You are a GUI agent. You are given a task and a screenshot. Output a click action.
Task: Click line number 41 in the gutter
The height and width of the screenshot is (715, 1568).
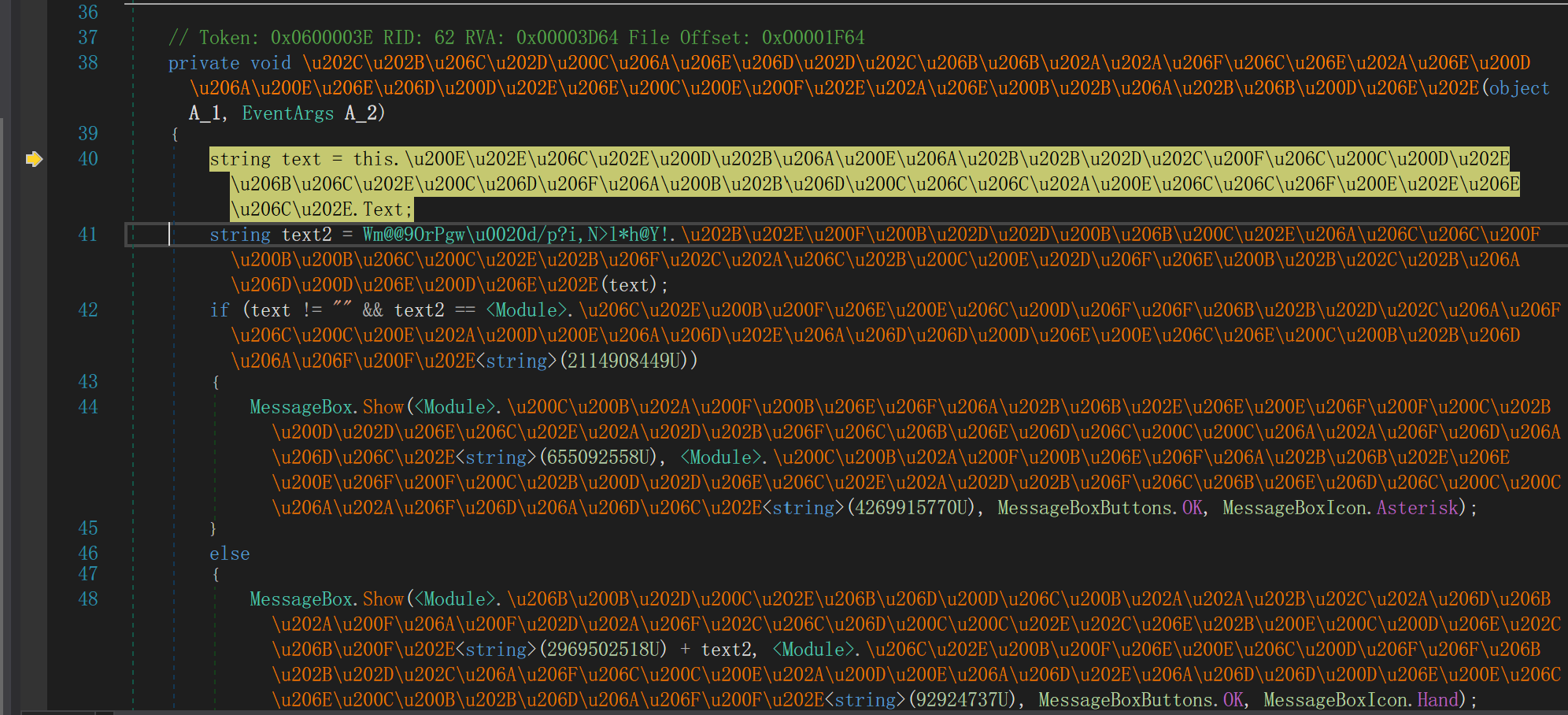(x=88, y=235)
